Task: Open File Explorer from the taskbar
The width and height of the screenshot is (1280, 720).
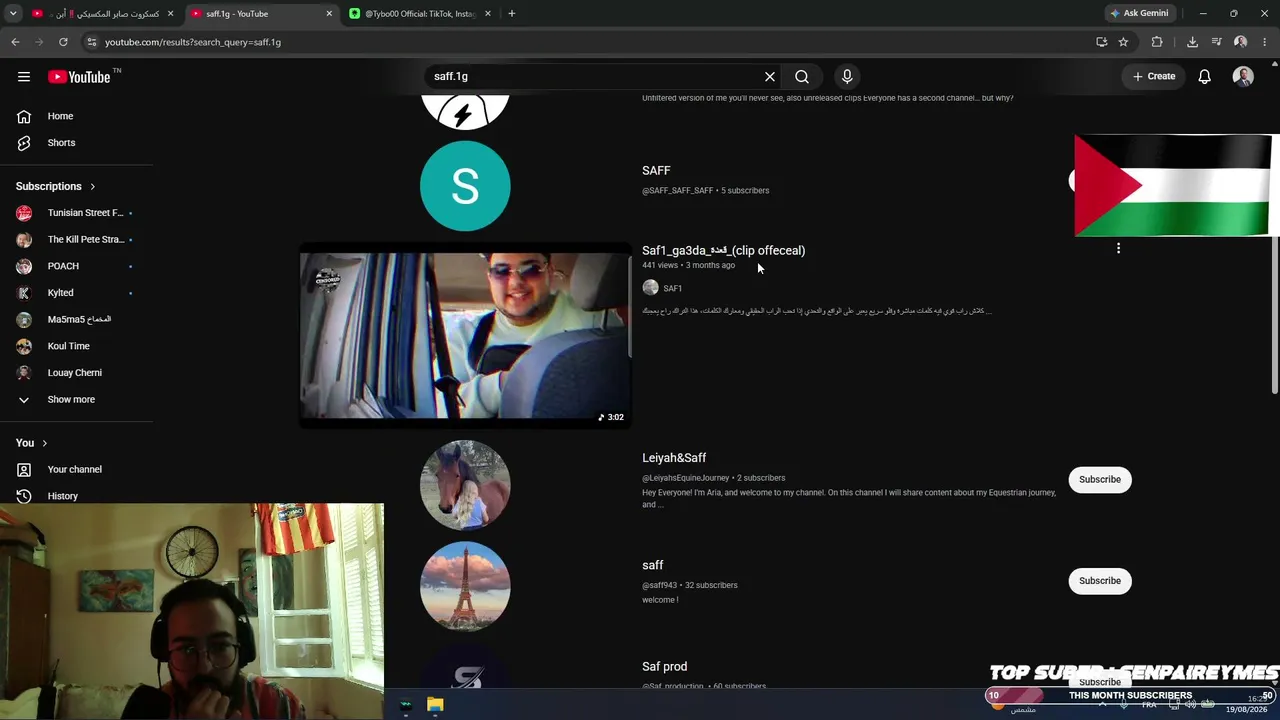Action: tap(435, 705)
